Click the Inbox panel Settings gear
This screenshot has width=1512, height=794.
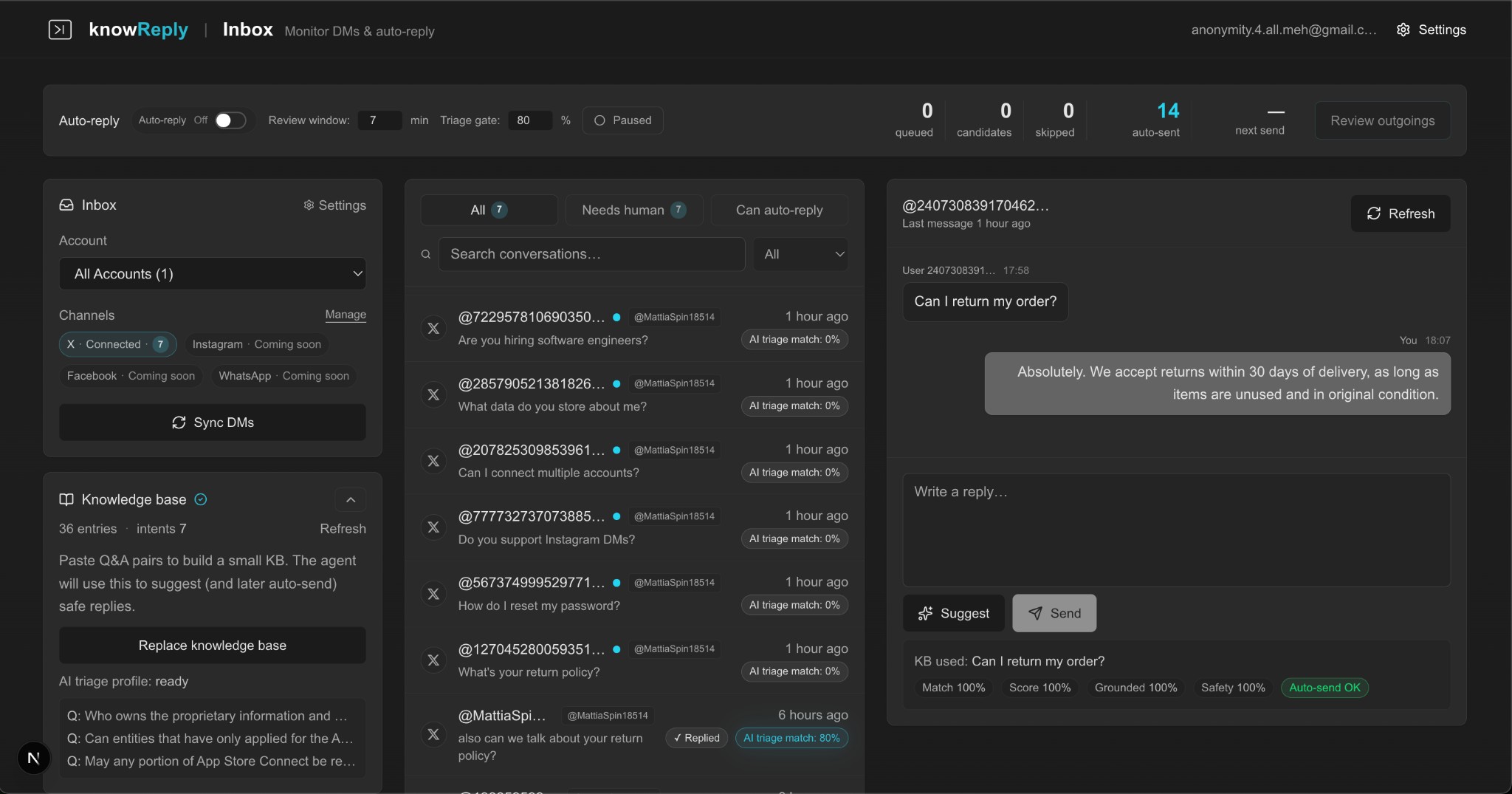point(309,205)
